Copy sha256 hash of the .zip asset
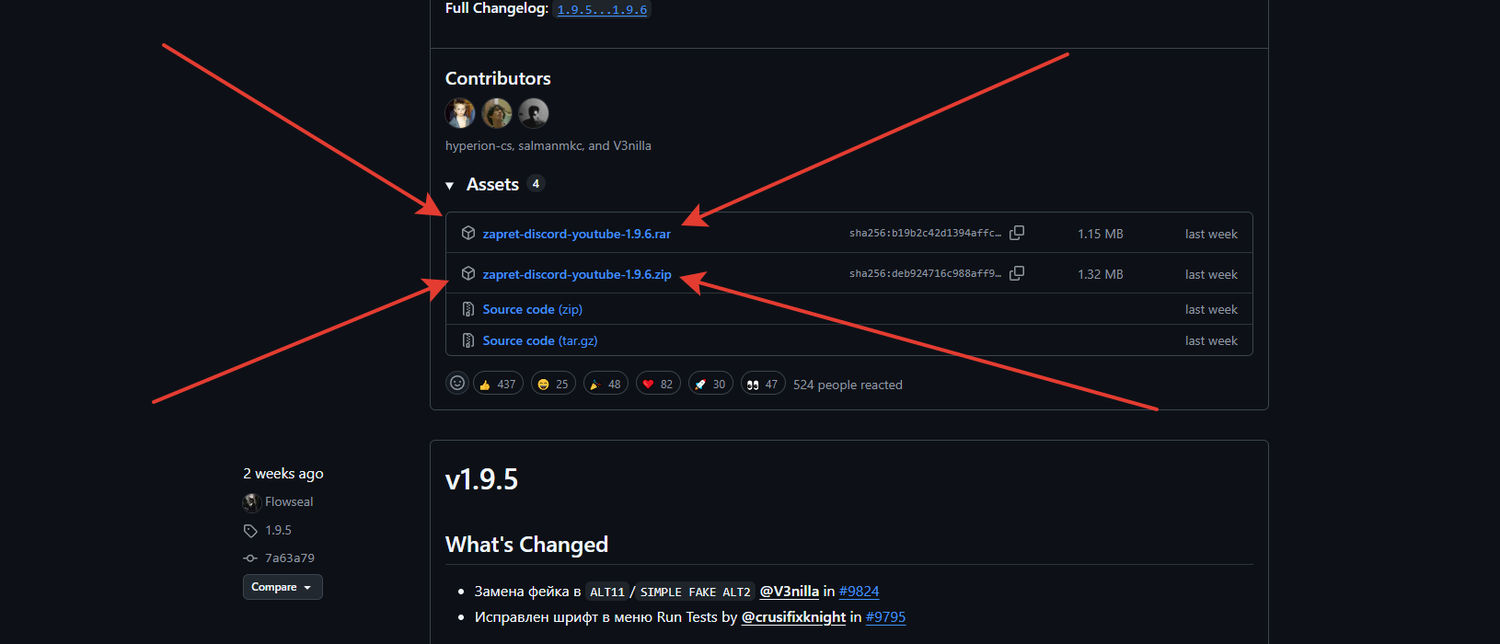This screenshot has height=644, width=1500. [x=1017, y=273]
